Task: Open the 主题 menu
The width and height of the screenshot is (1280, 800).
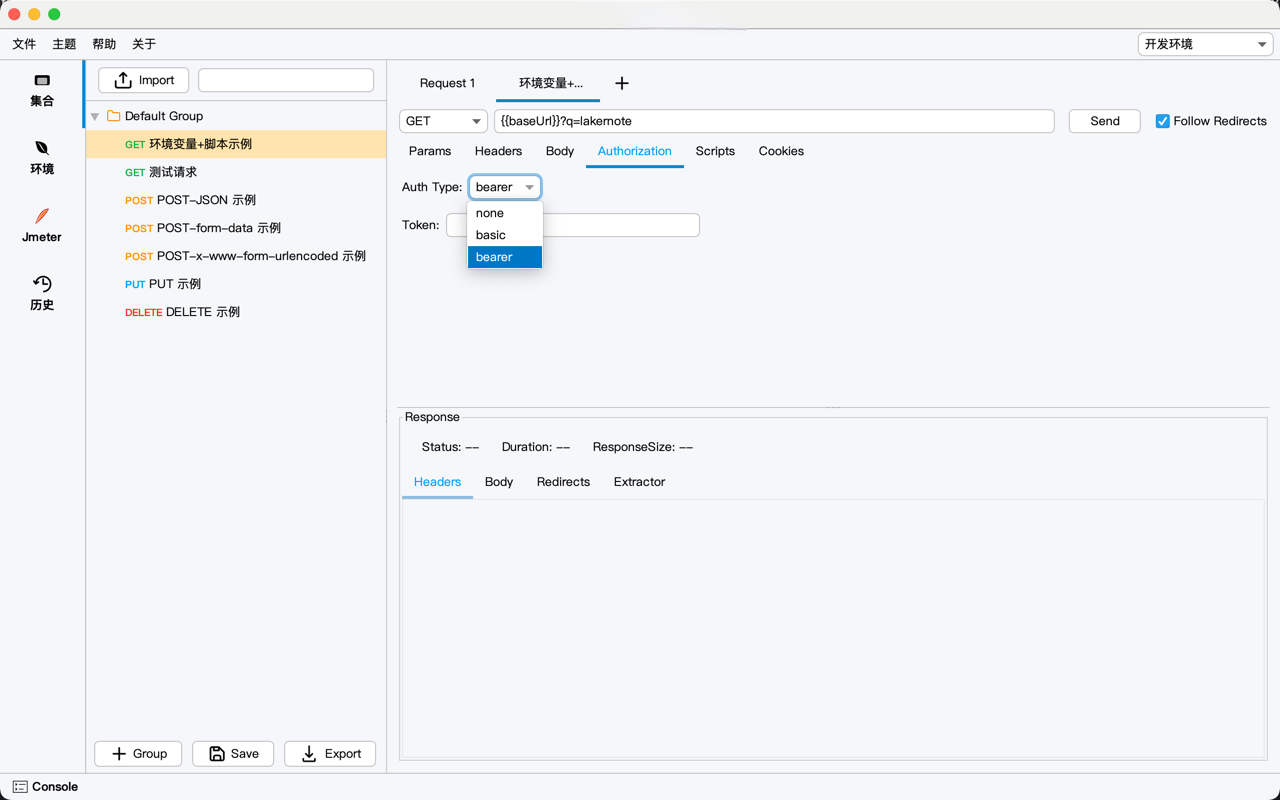Action: [64, 44]
